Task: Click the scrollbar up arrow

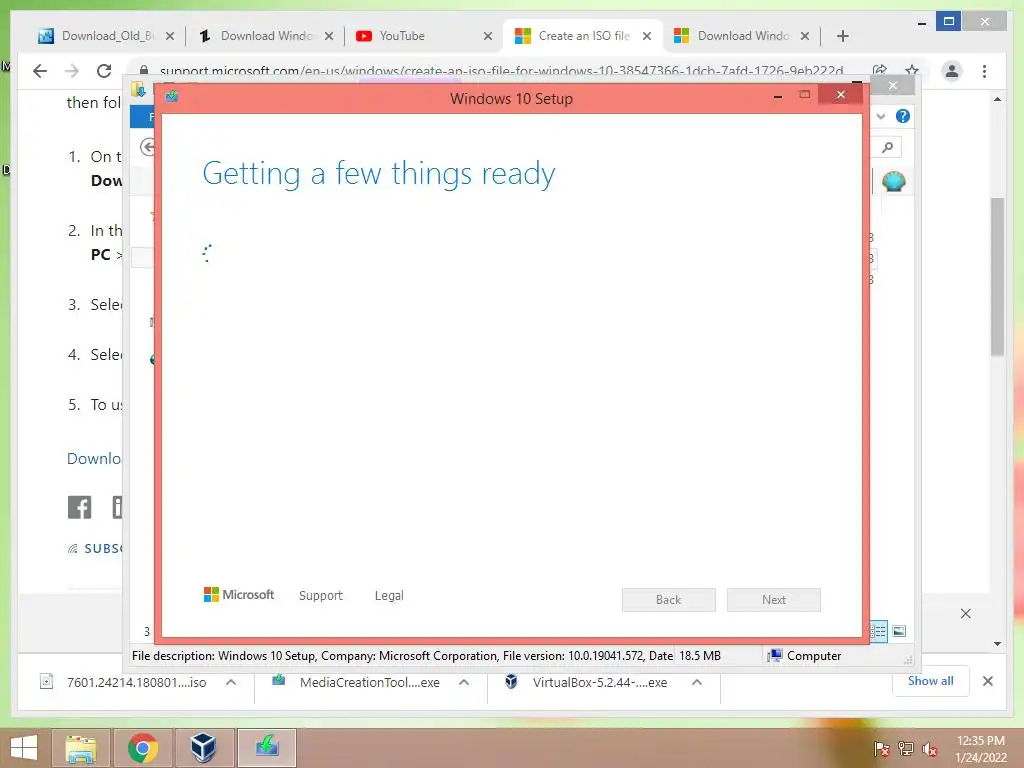Action: click(x=997, y=99)
